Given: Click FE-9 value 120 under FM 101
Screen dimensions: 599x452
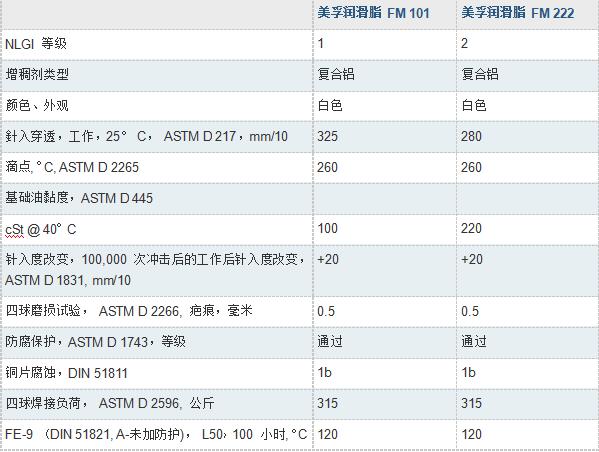Looking at the screenshot, I should point(328,434).
